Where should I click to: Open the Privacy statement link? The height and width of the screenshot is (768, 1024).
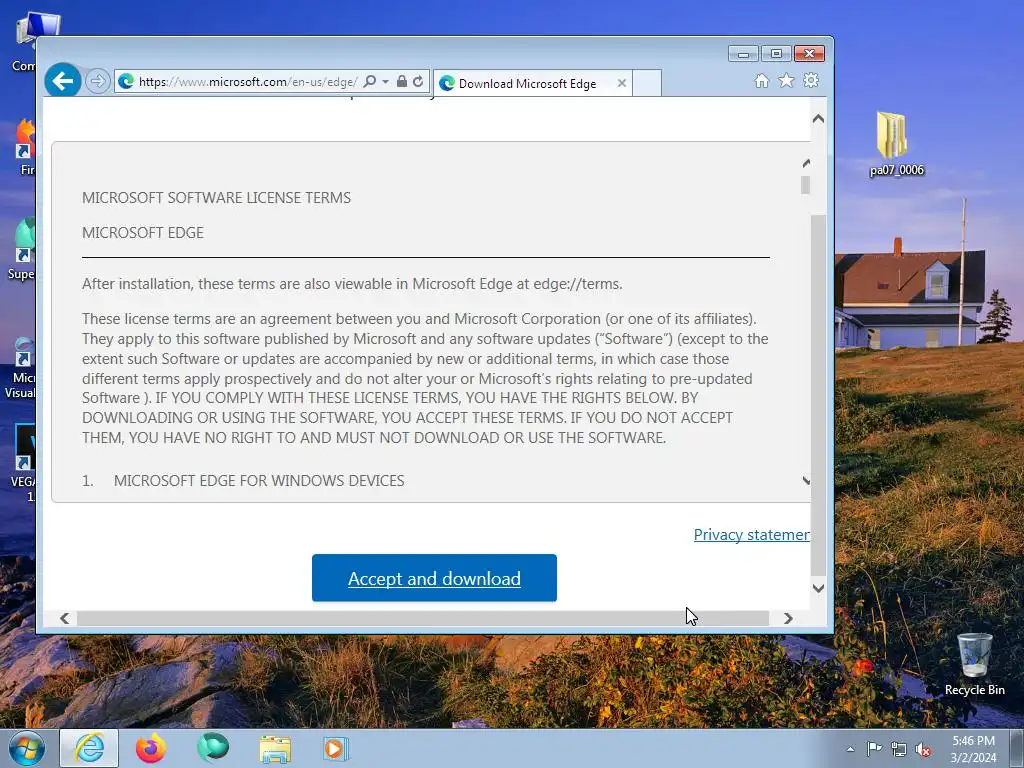tap(752, 535)
